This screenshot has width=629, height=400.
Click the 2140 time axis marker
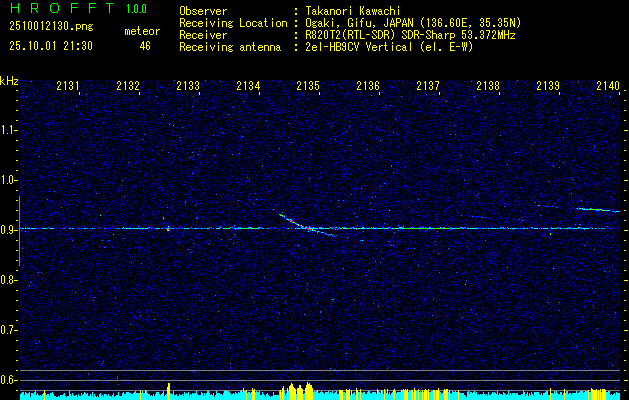pyautogui.click(x=608, y=86)
